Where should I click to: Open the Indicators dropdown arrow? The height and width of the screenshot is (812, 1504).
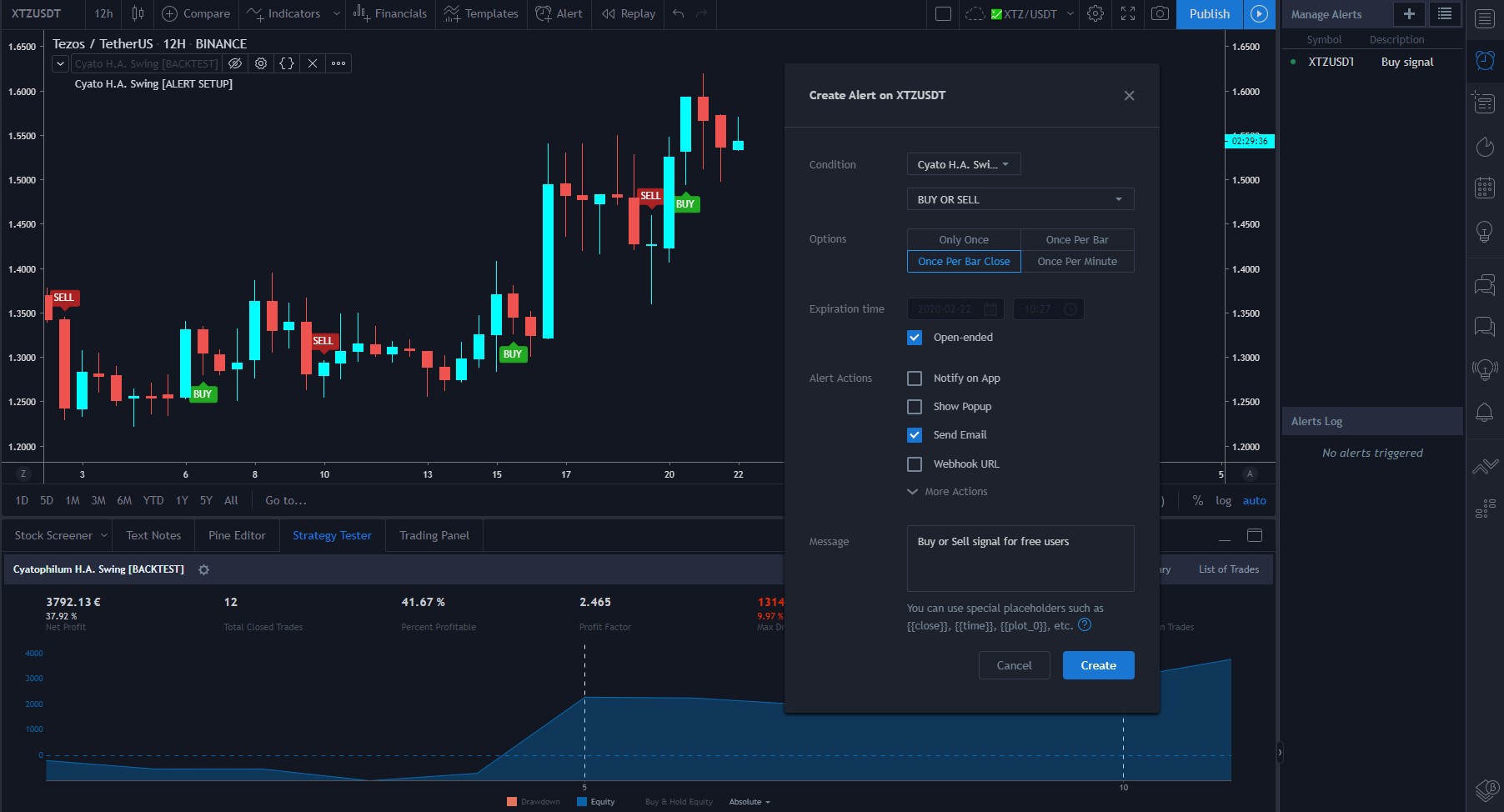click(x=336, y=13)
